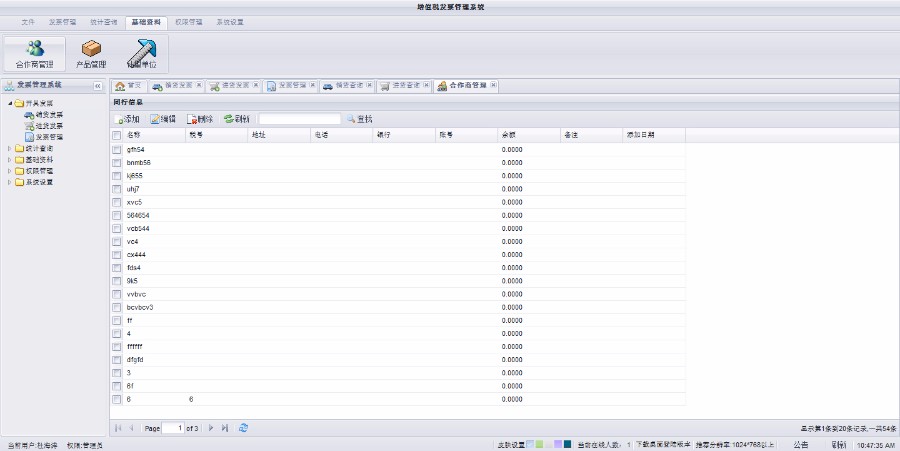Switch to the 首页 home tab
The width and height of the screenshot is (900, 451).
click(129, 85)
